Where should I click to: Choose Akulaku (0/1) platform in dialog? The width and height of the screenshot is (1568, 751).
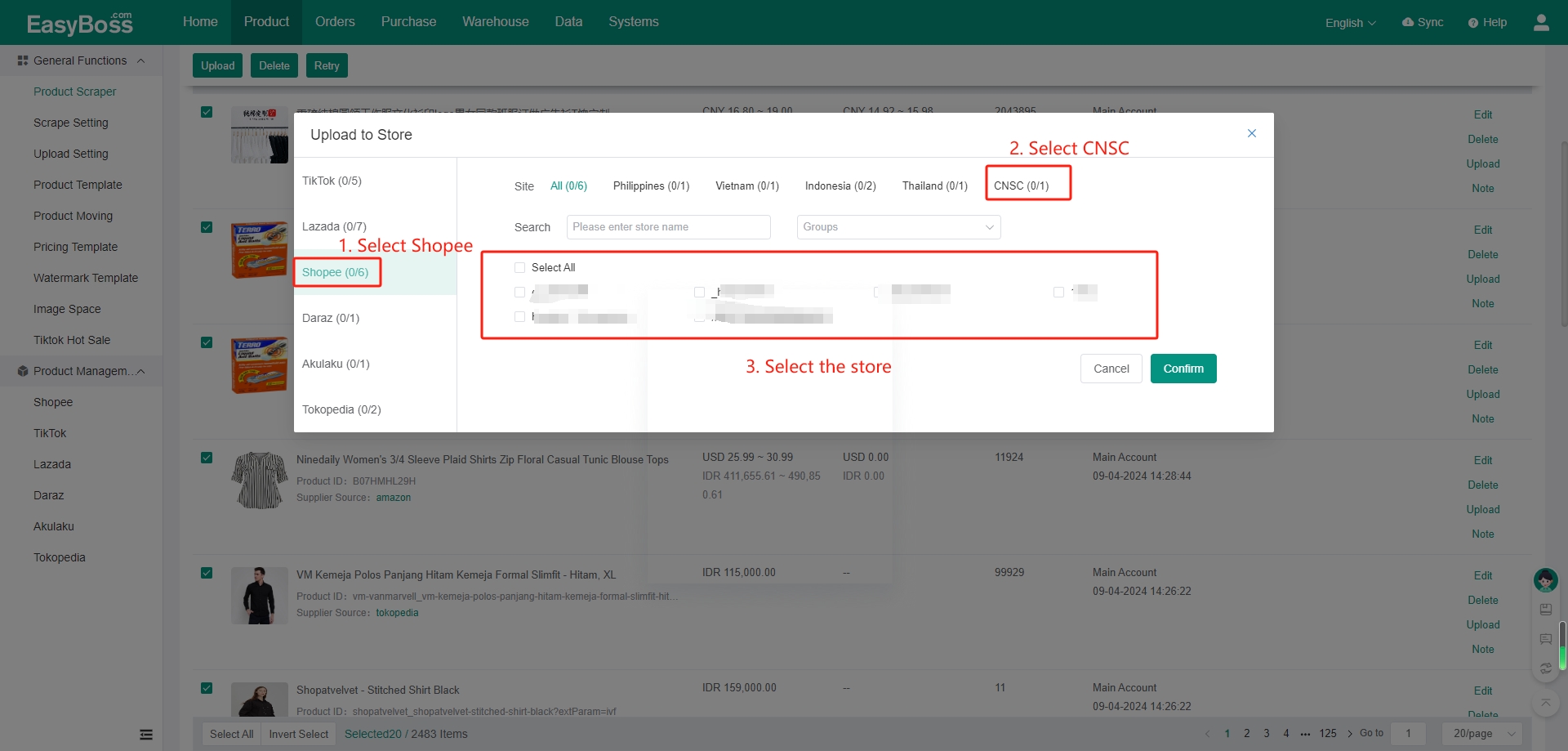(x=375, y=364)
